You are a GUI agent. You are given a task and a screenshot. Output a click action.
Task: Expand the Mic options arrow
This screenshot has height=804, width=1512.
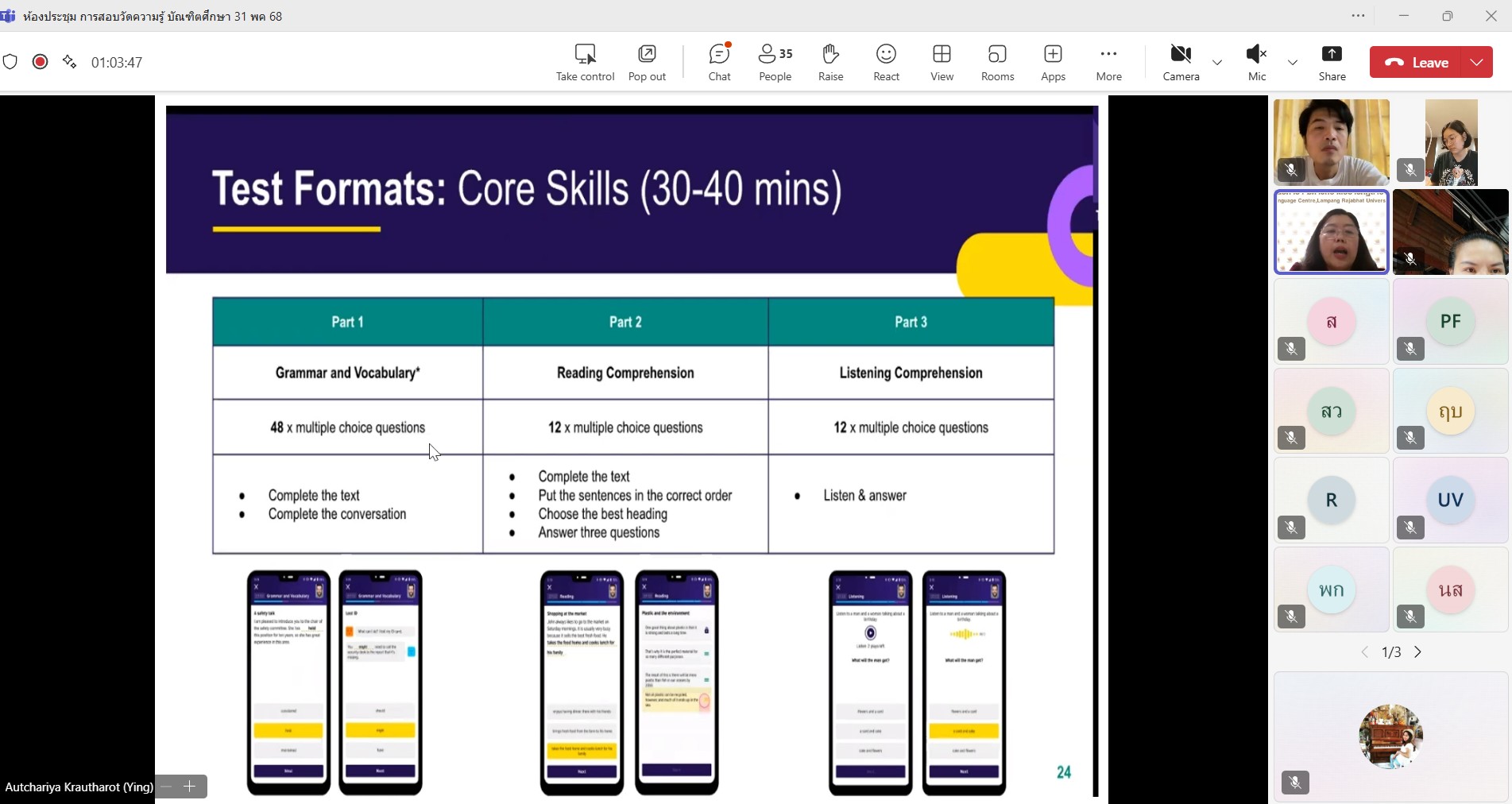pyautogui.click(x=1293, y=63)
